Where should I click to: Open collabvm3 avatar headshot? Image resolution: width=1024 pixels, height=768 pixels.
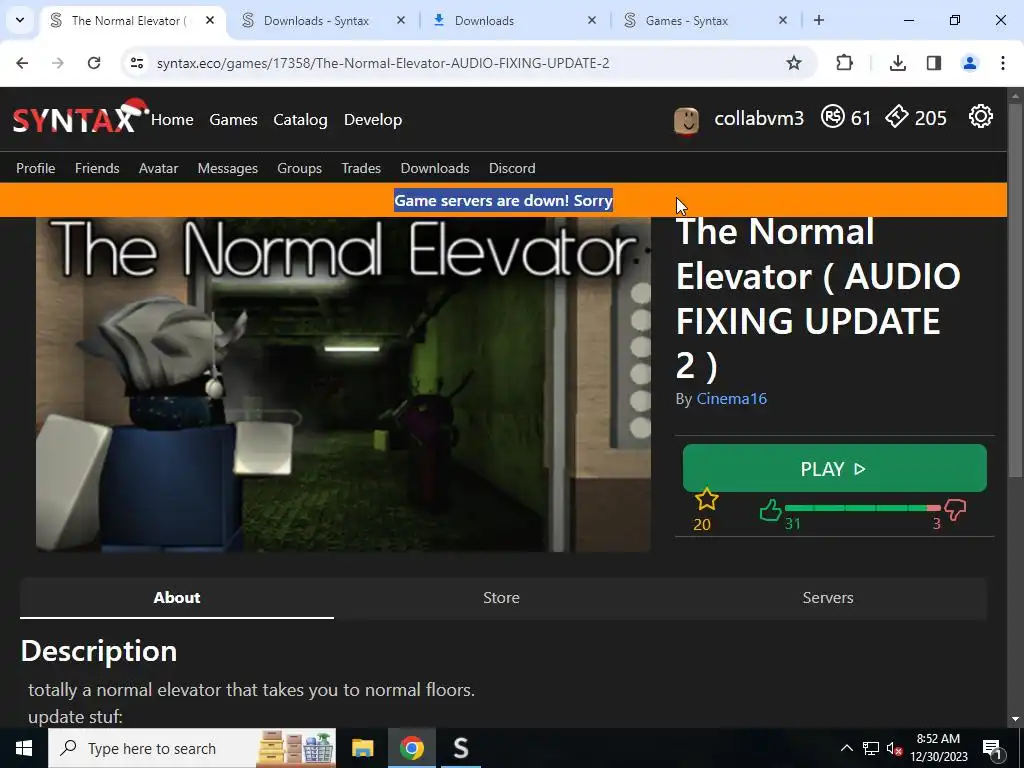[686, 120]
